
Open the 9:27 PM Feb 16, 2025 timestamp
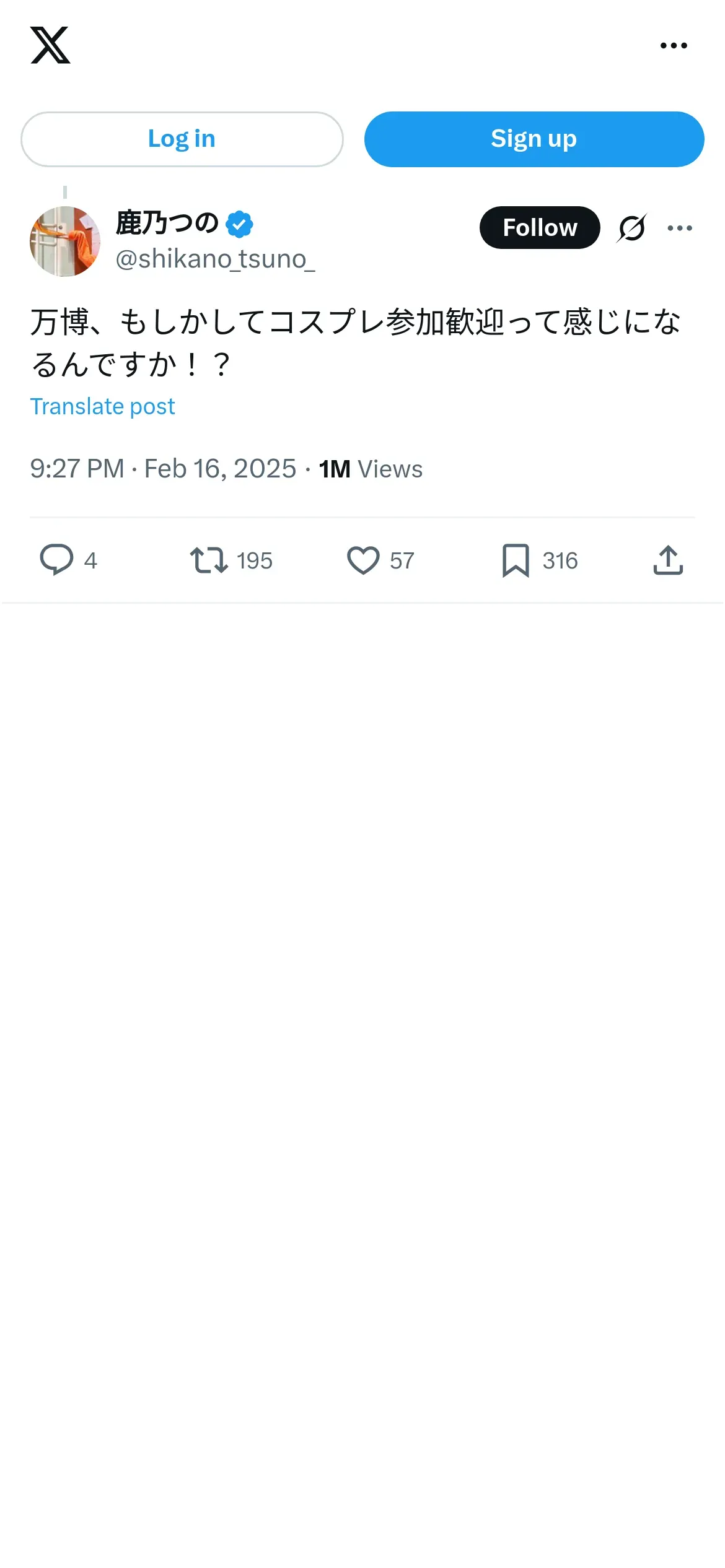[163, 469]
